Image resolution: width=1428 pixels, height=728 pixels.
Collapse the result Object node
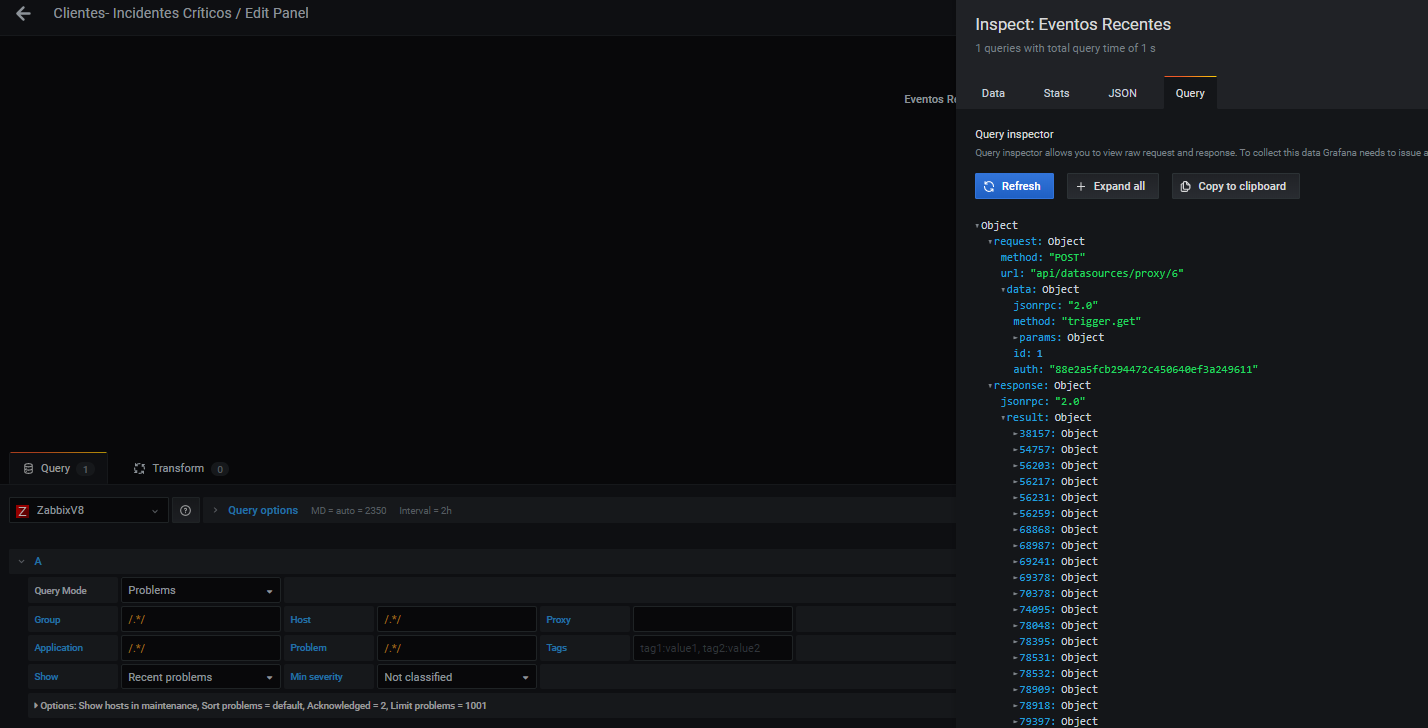coord(1003,418)
